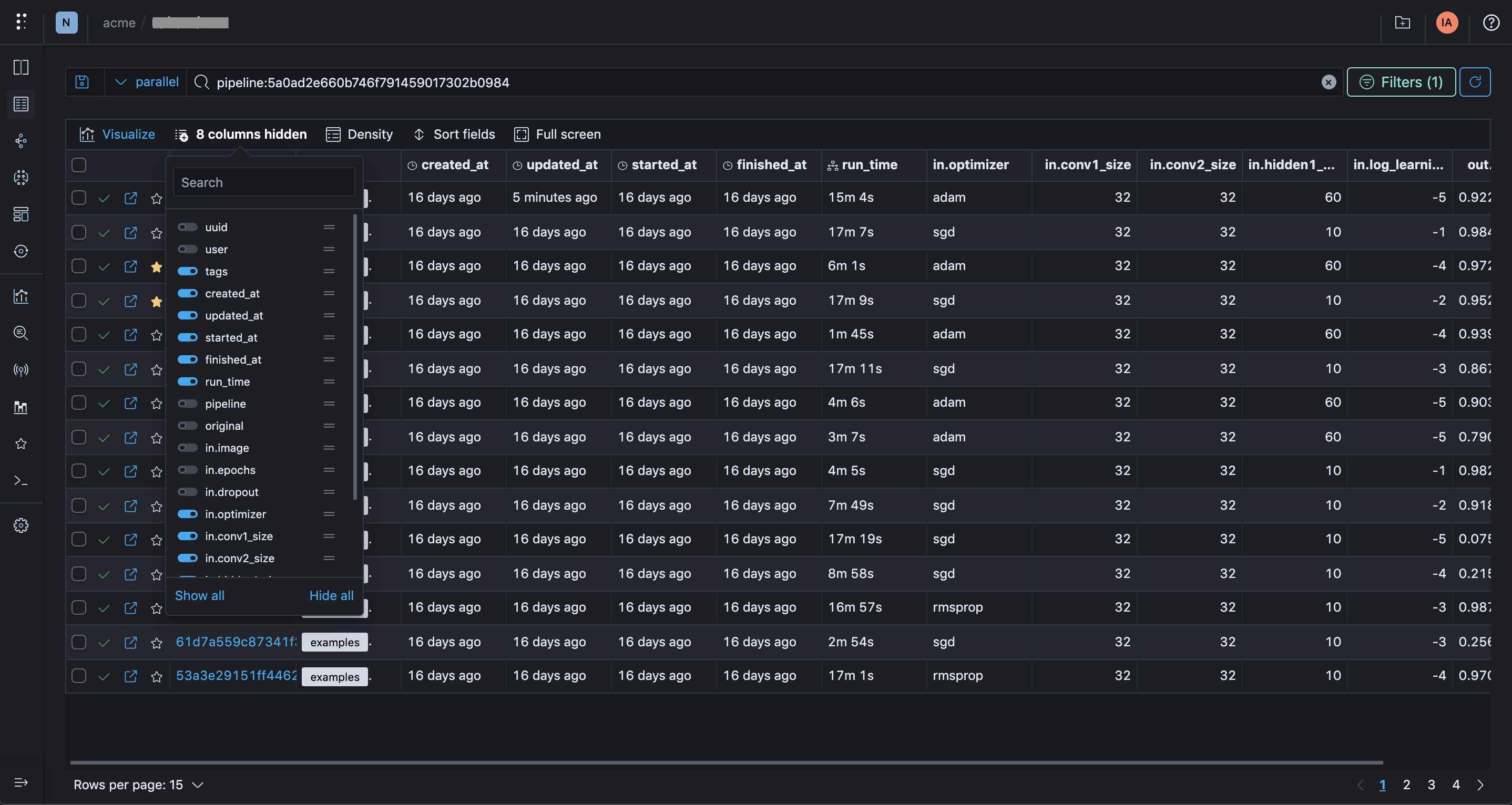The height and width of the screenshot is (805, 1512).
Task: Unstar the run with 17m 9s run time
Action: click(156, 301)
